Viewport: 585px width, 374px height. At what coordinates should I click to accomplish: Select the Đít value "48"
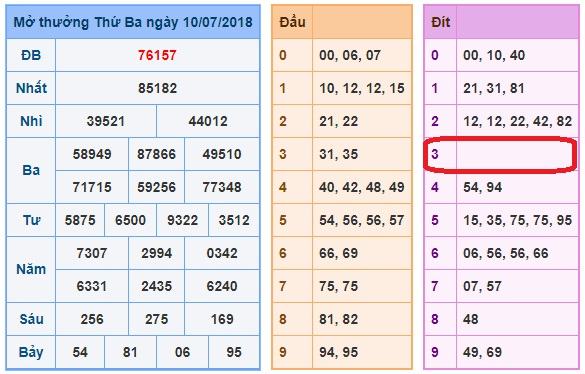click(471, 319)
